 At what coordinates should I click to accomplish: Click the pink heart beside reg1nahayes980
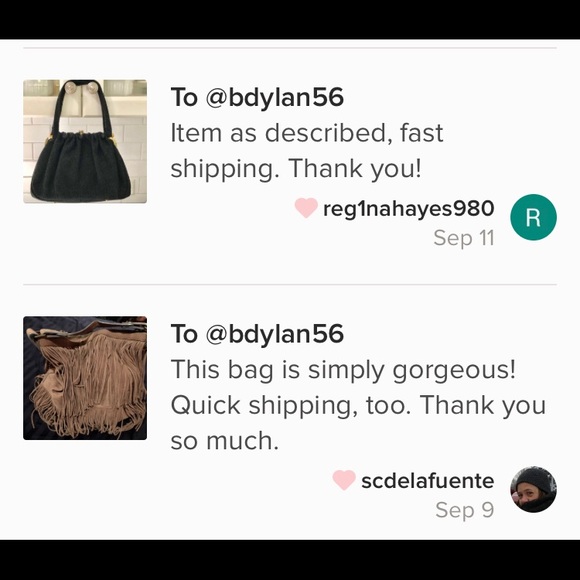[x=306, y=208]
